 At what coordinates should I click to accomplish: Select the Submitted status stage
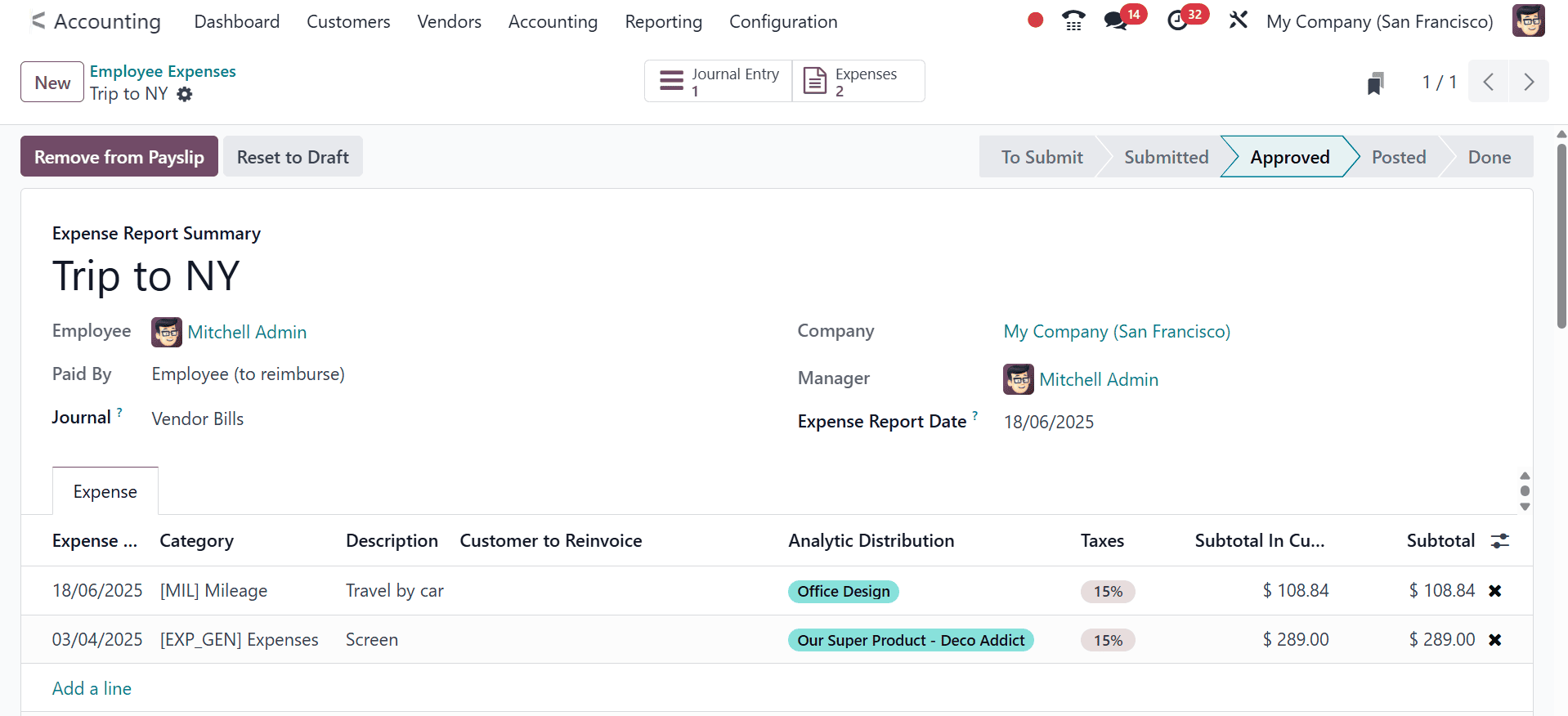tap(1166, 157)
